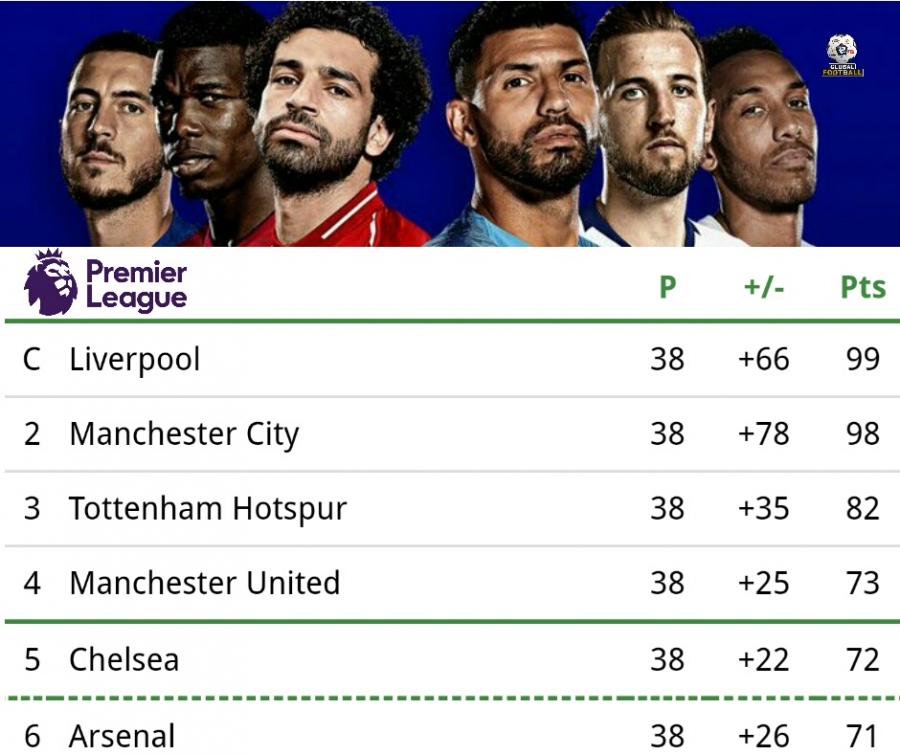Screen dimensions: 900x754
Task: Click the player wearing the red jersey
Action: pyautogui.click(x=330, y=130)
